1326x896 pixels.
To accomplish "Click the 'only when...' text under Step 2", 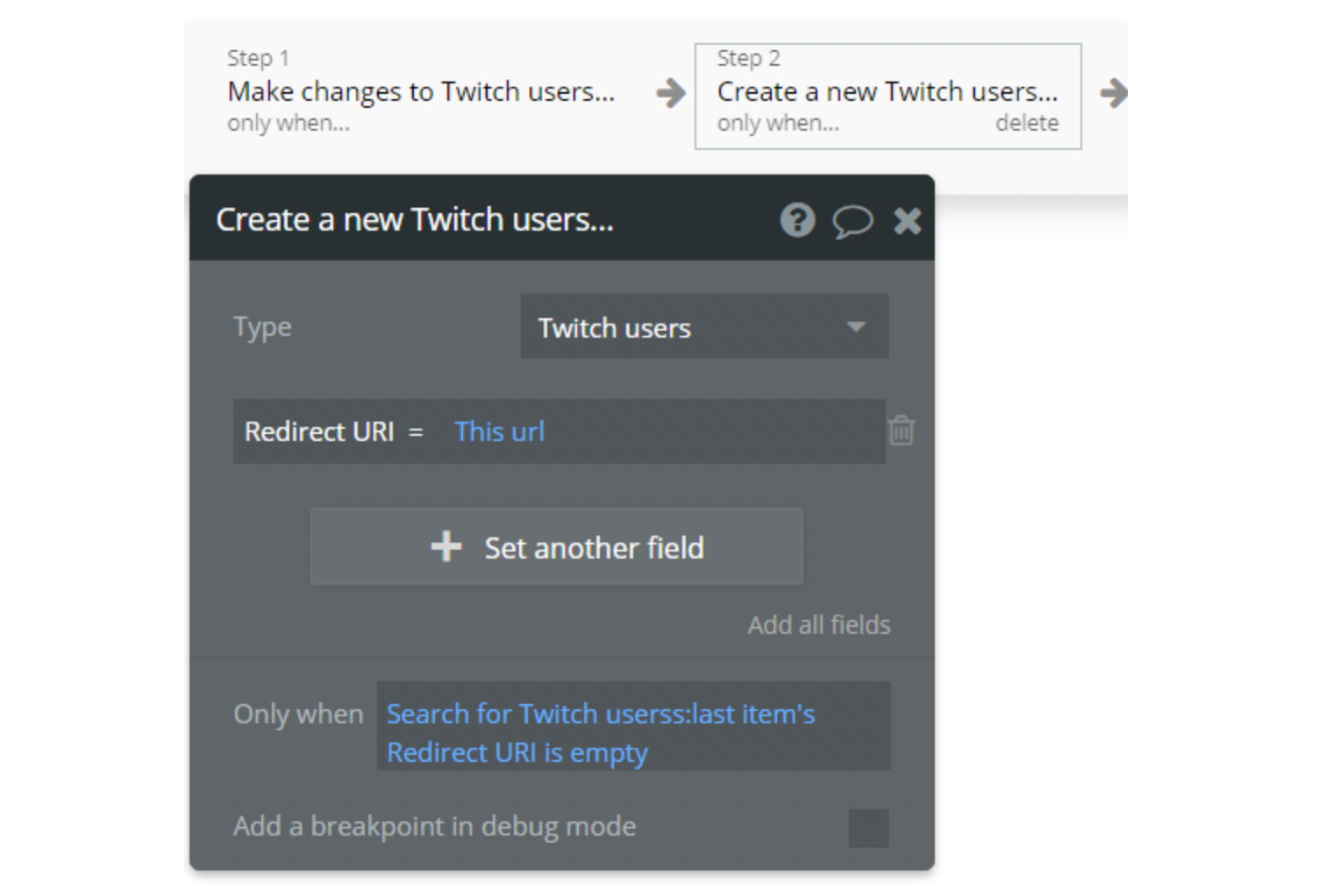I will 778,124.
